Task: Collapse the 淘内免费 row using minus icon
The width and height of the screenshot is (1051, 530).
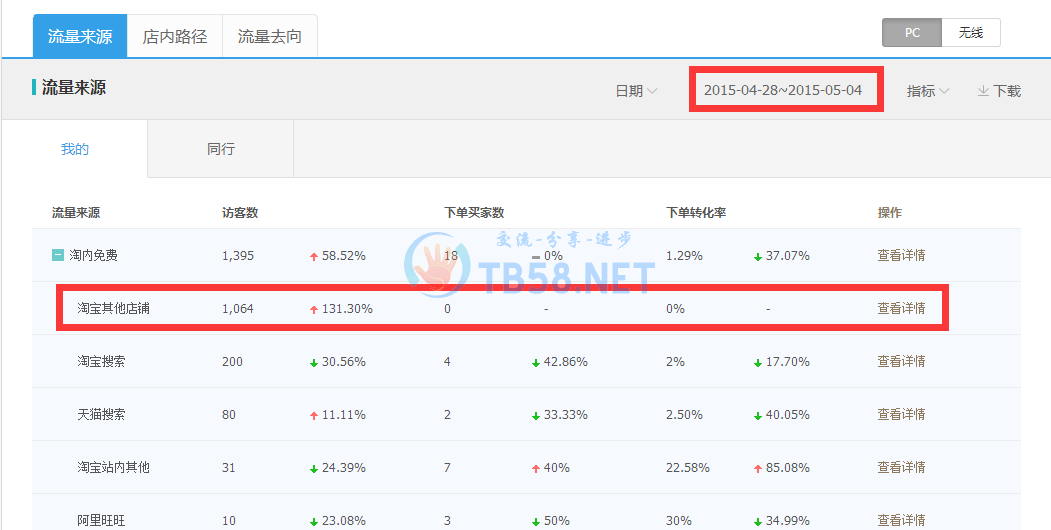Action: 58,256
